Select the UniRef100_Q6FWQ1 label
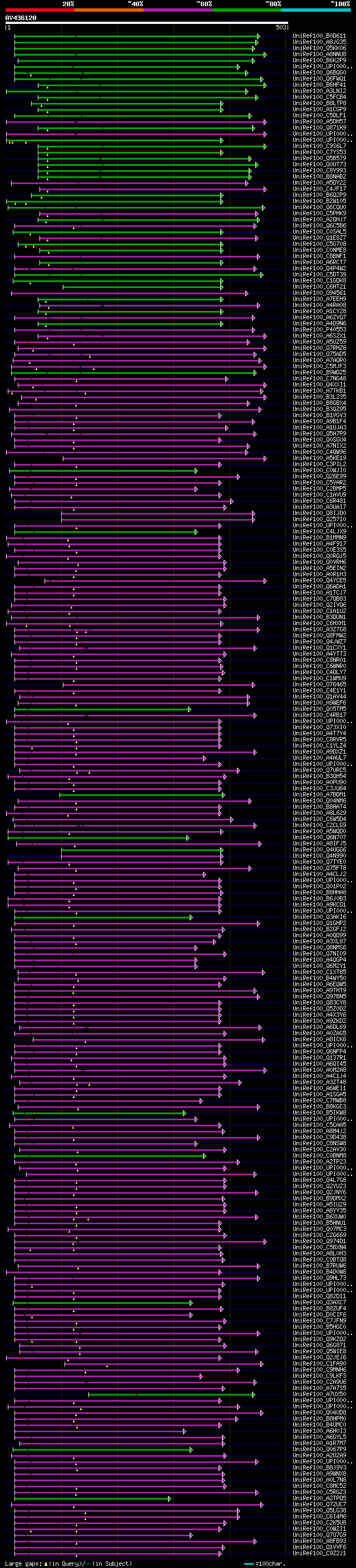This screenshot has width=356, height=1568. click(x=319, y=78)
